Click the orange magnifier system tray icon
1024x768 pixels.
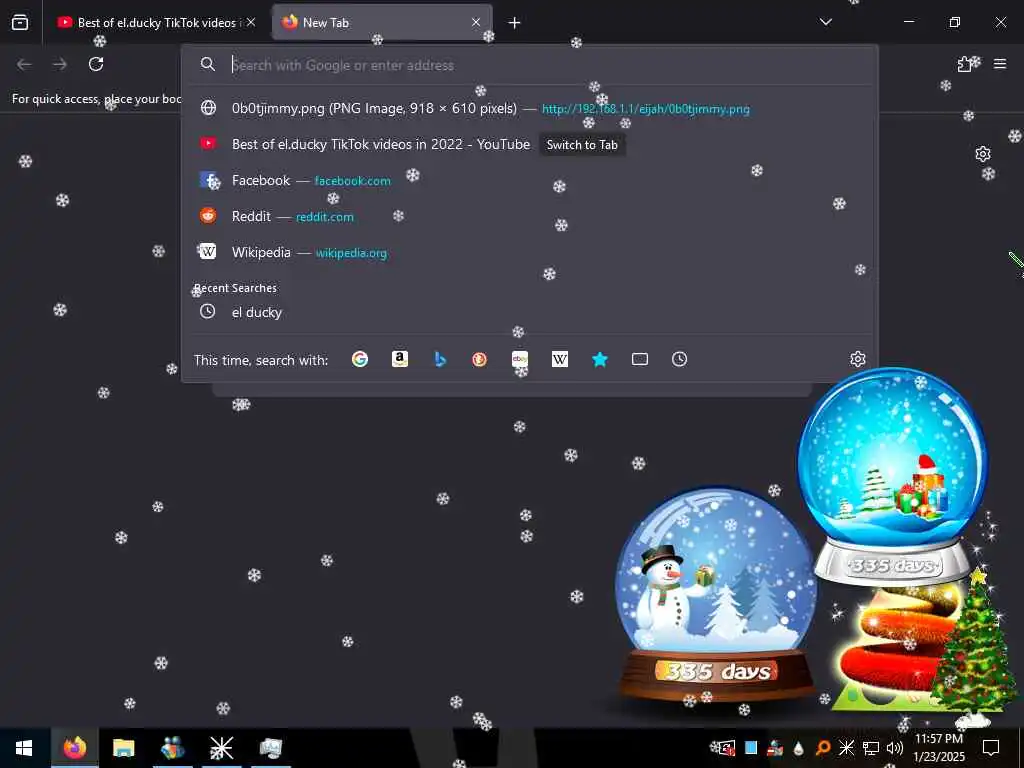823,748
